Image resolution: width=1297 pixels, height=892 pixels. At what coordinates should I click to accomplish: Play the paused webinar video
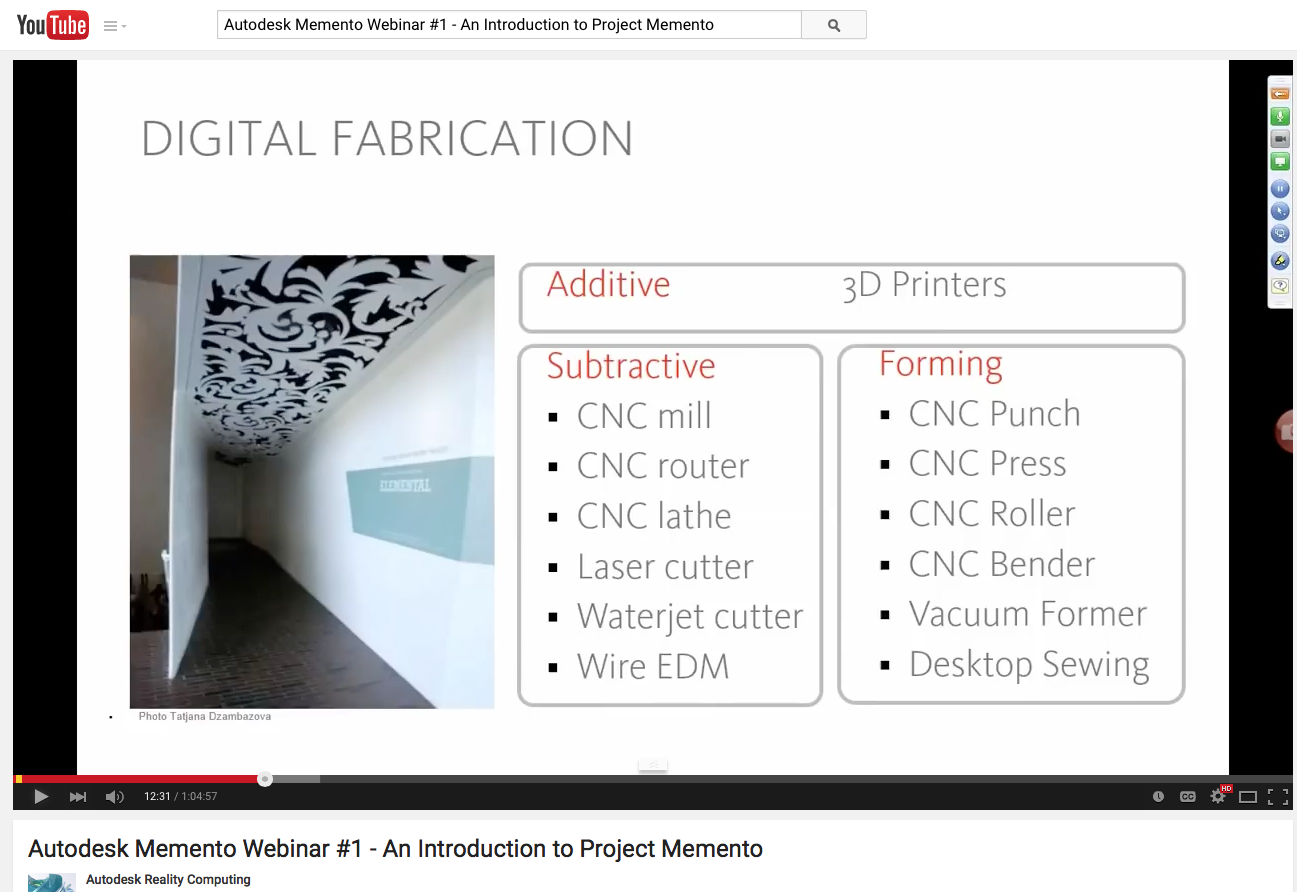tap(41, 797)
